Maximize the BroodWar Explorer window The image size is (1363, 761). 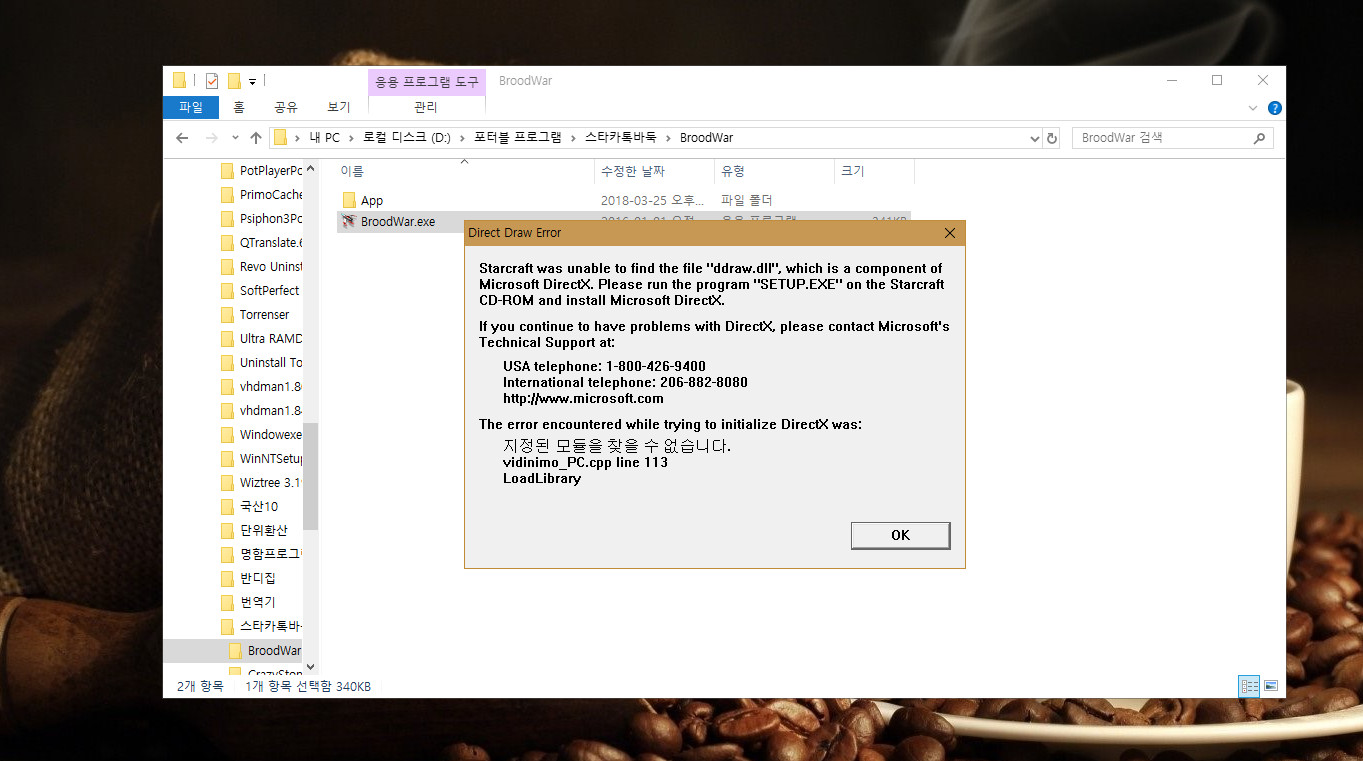click(x=1217, y=81)
